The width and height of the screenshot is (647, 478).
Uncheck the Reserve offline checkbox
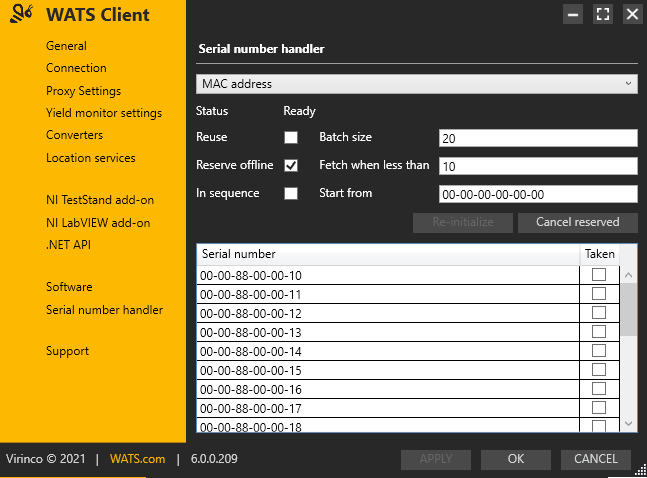click(x=291, y=166)
